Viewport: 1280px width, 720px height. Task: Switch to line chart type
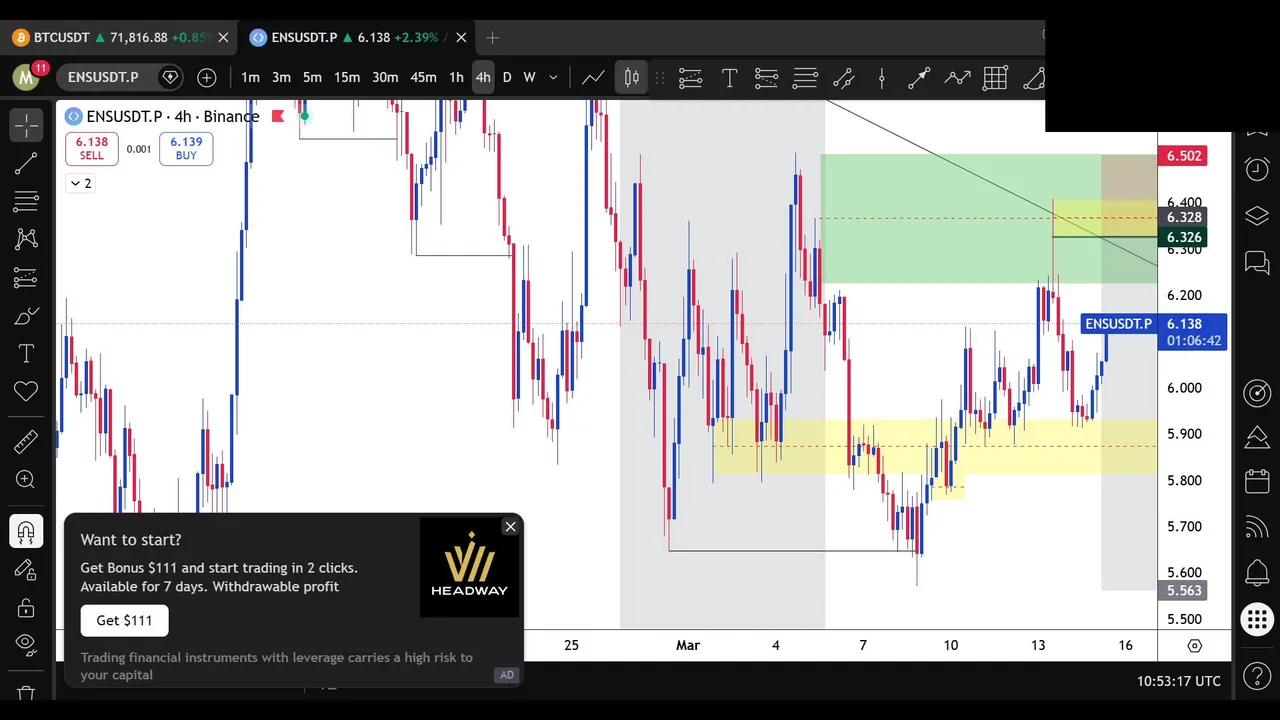(x=593, y=77)
